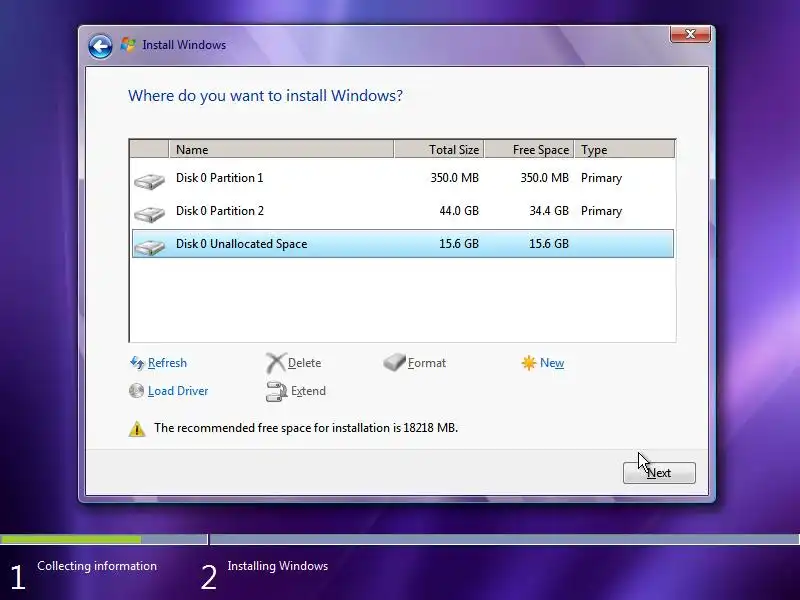Click the Windows flag logo in title bar

128,45
